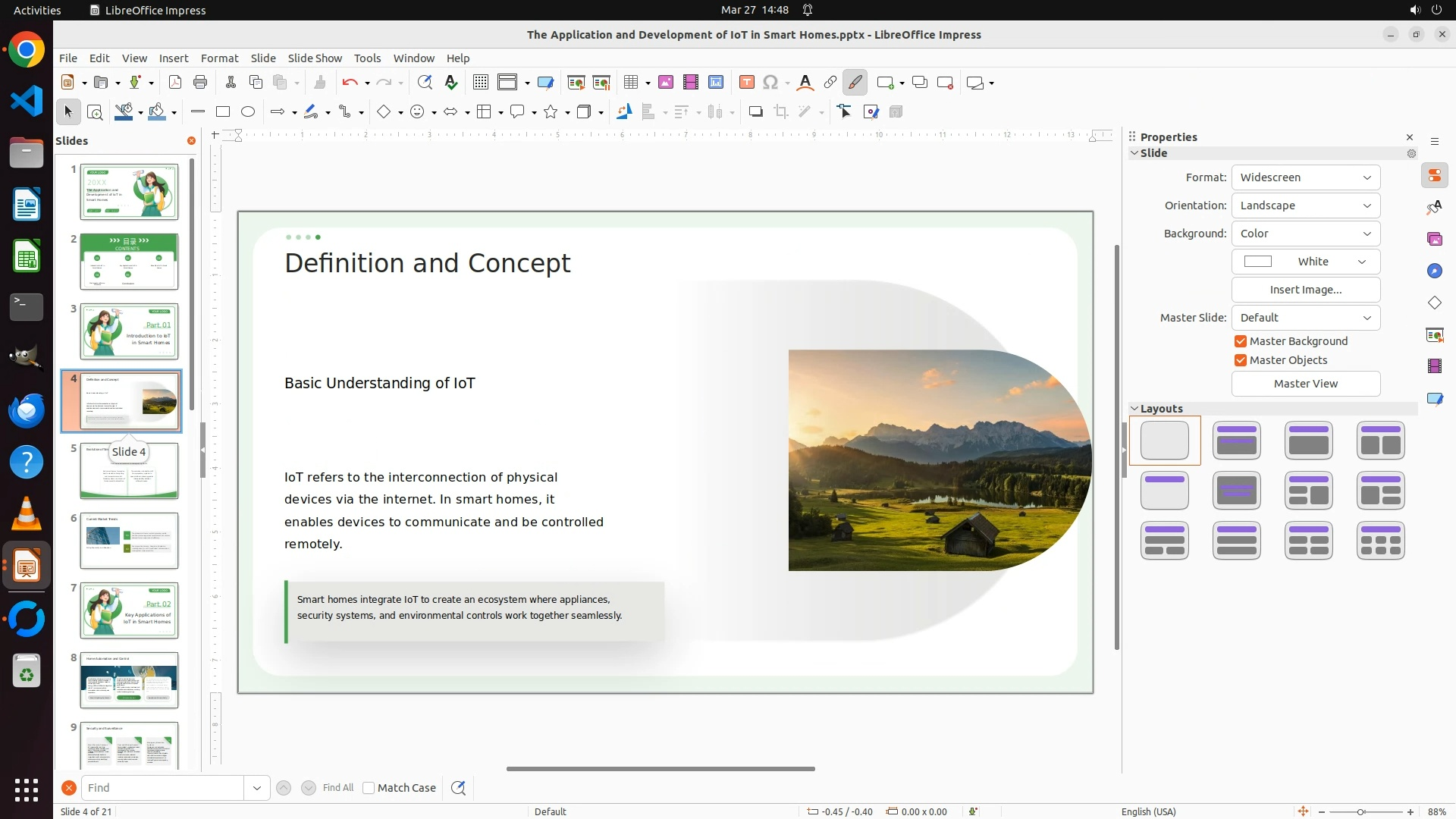Enable the Match Case checkbox
Image resolution: width=1456 pixels, height=819 pixels.
tap(369, 788)
